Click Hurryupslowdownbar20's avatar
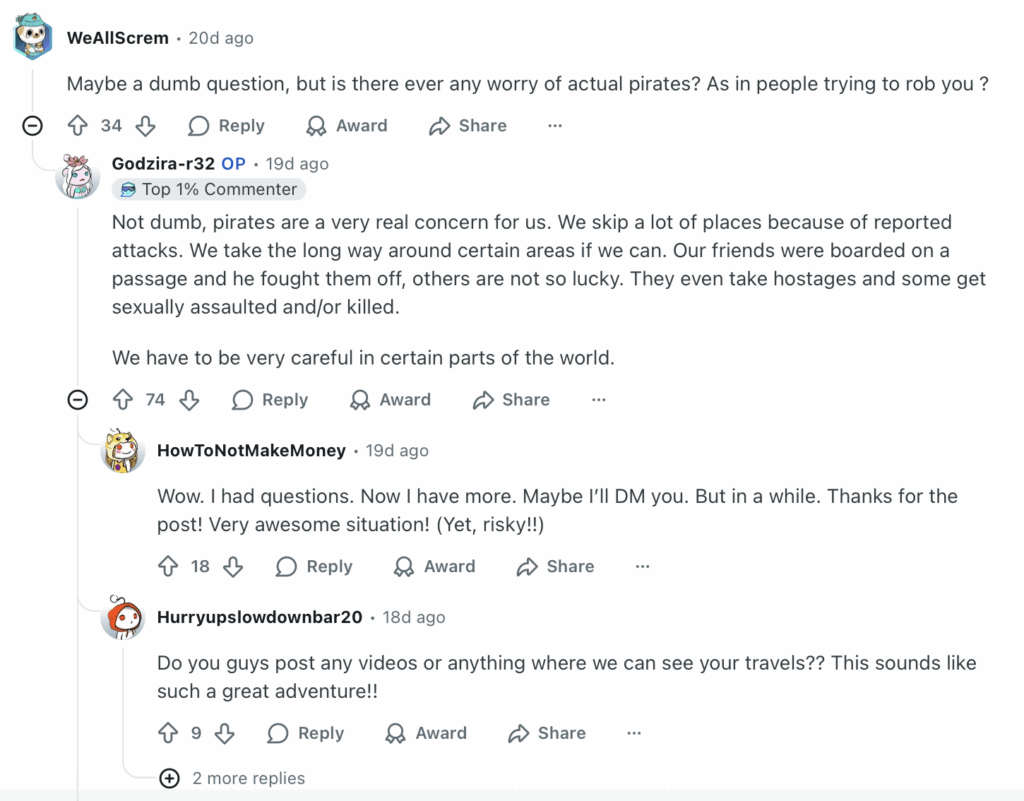 point(123,618)
